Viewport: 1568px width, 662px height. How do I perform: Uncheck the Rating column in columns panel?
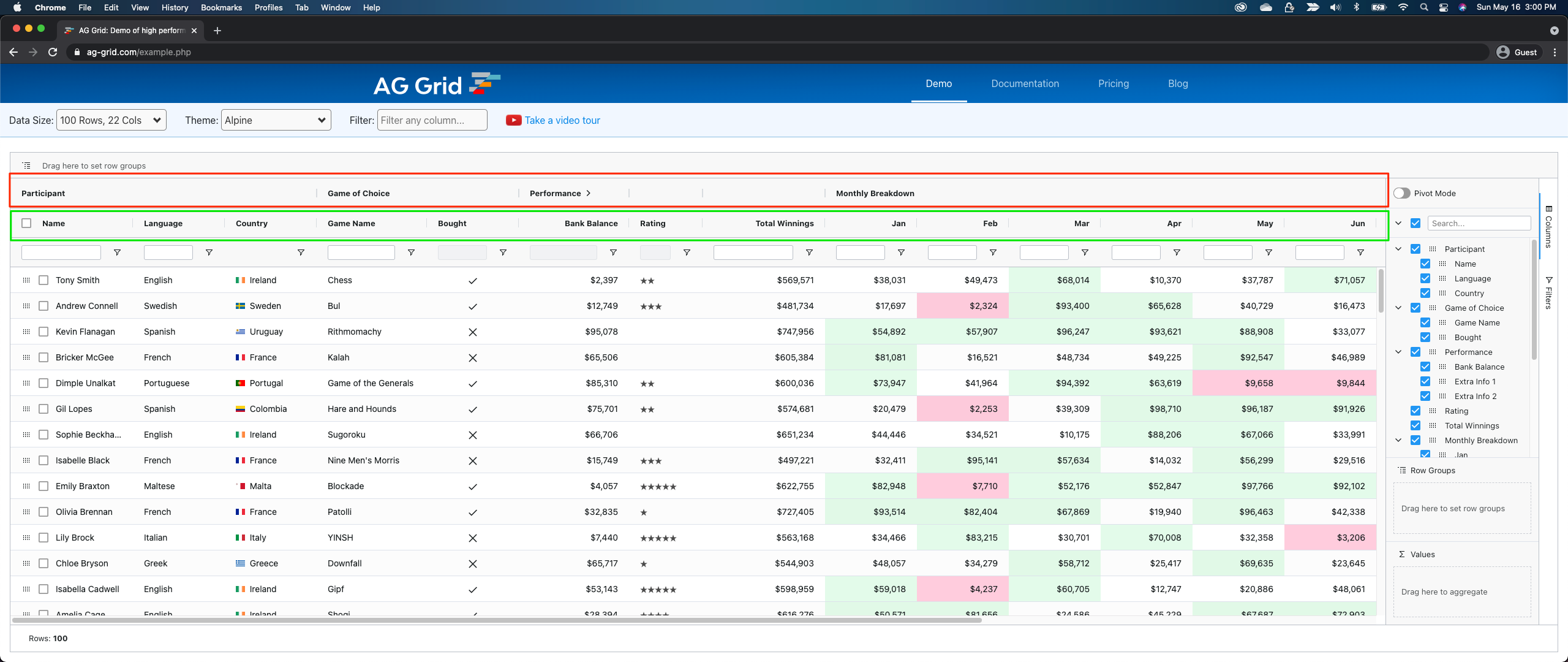[x=1415, y=411]
